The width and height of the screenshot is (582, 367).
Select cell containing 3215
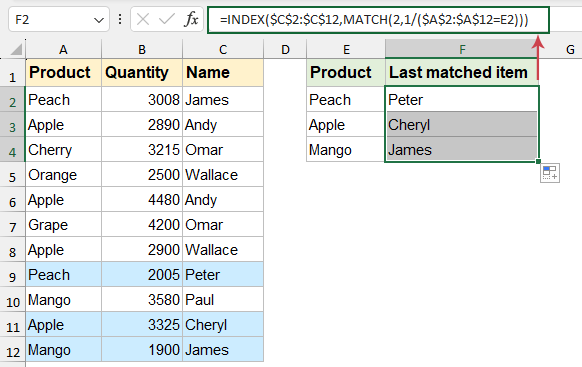pos(142,150)
